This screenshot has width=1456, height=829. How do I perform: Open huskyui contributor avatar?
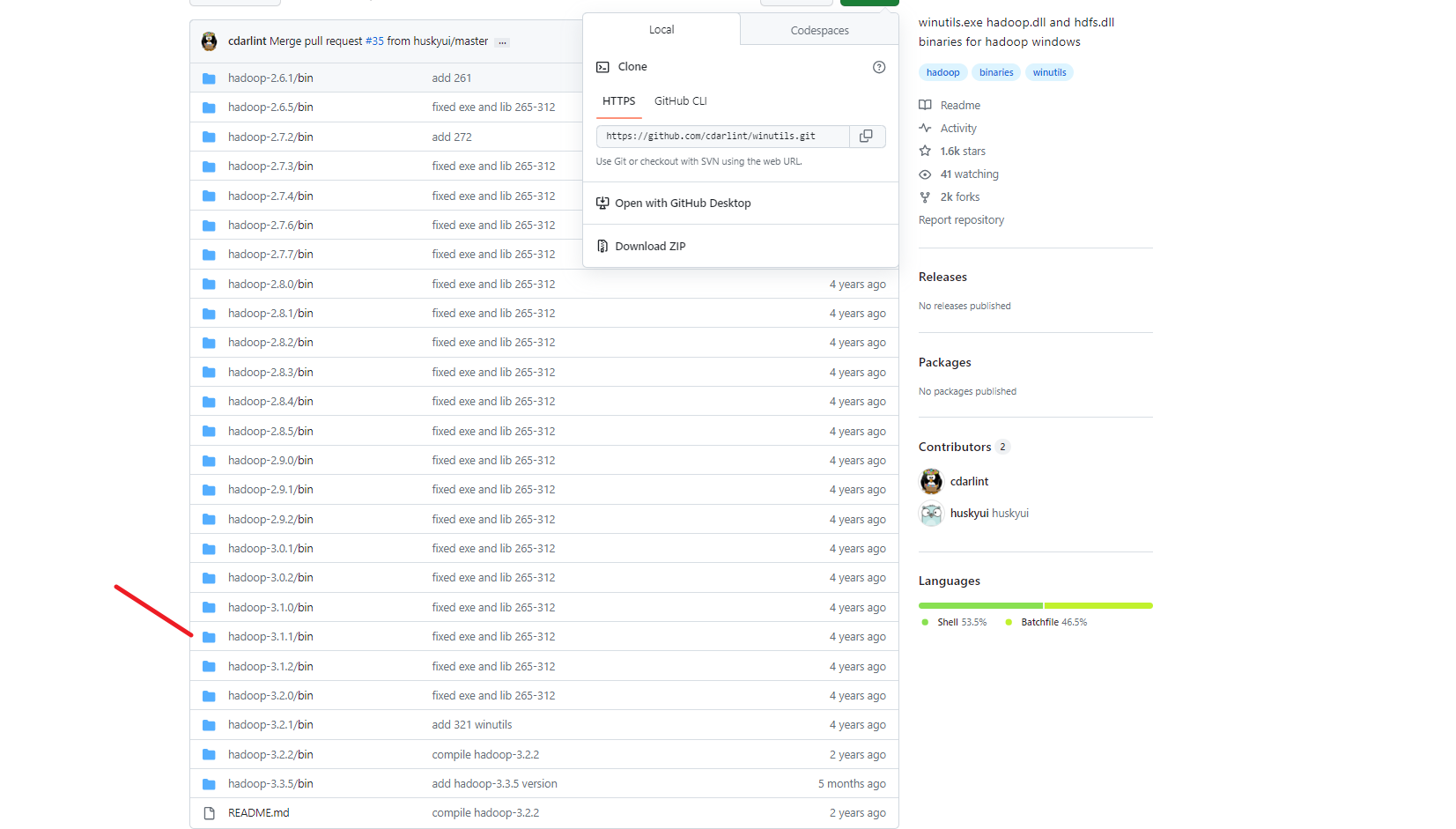click(x=931, y=514)
